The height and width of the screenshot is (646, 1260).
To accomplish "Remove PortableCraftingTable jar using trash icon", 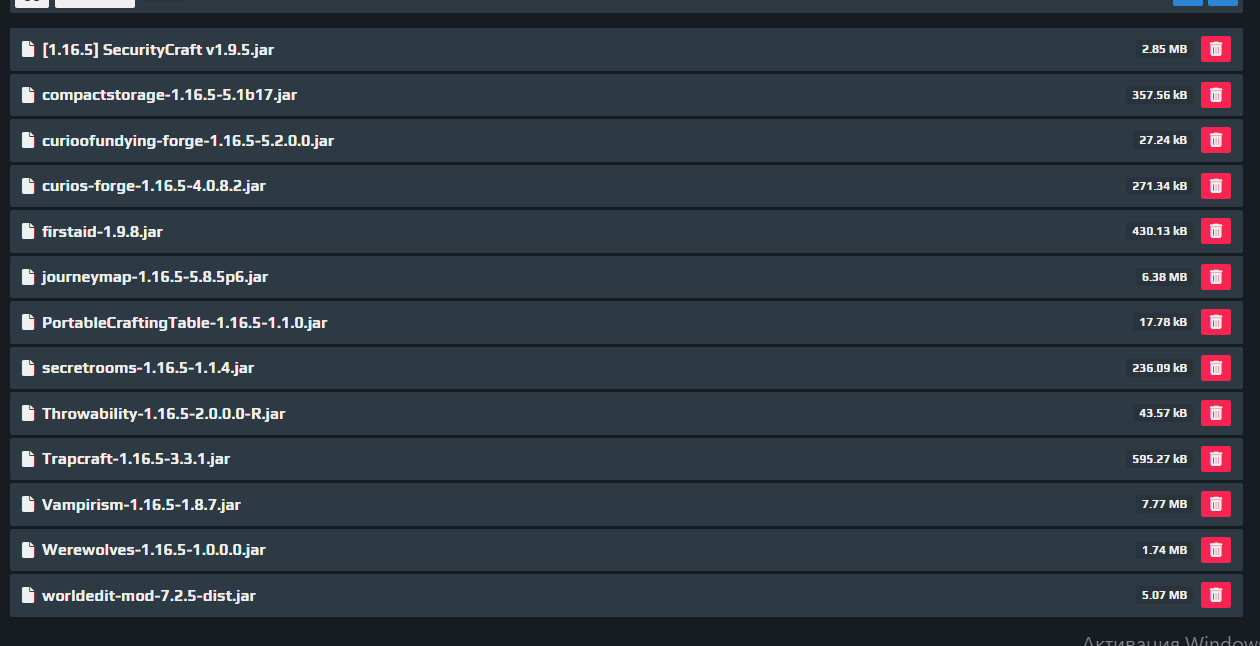I will pyautogui.click(x=1215, y=322).
